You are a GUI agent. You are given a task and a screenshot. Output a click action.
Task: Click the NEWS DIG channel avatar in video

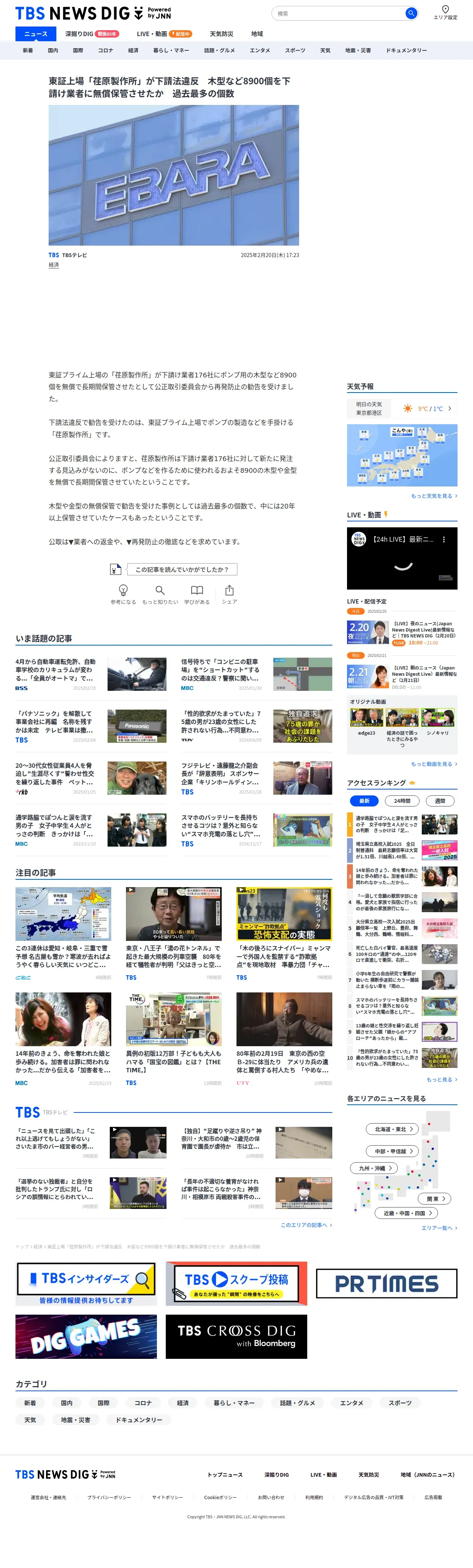pyautogui.click(x=359, y=539)
